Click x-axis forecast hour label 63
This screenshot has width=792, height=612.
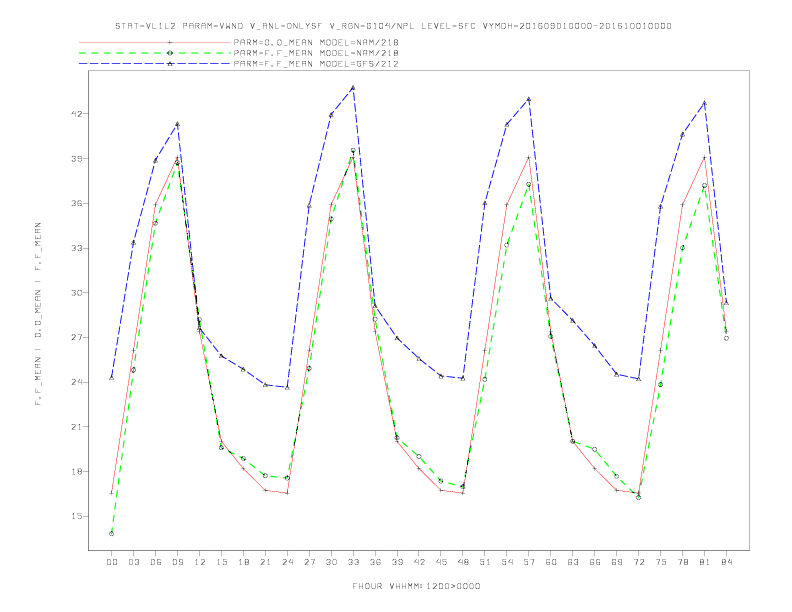(573, 562)
